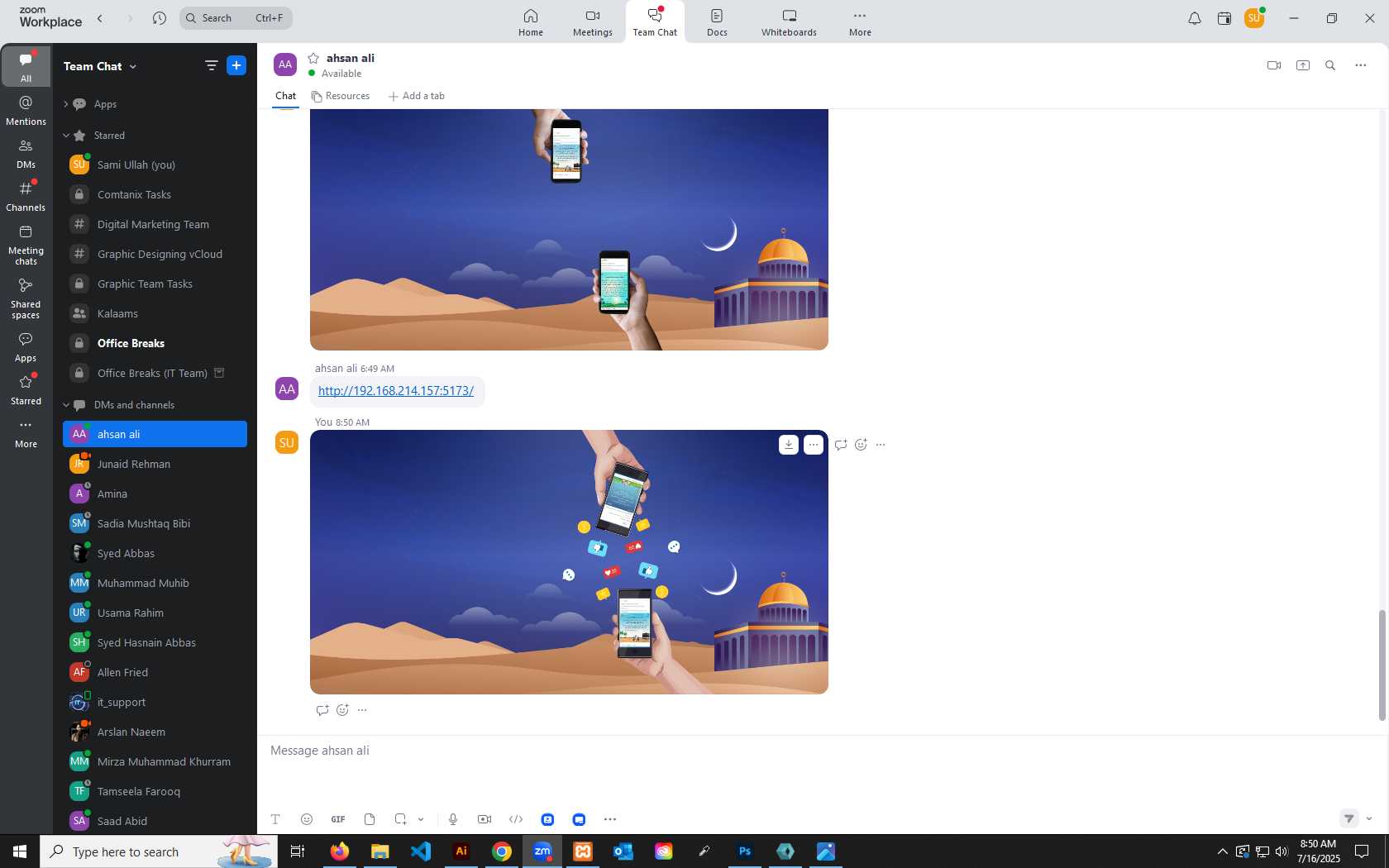Expand screenshot options dropdown arrow

click(421, 819)
